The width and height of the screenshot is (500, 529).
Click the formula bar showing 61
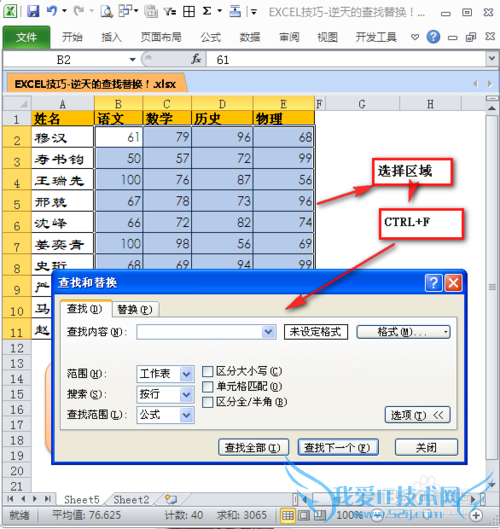pyautogui.click(x=346, y=60)
